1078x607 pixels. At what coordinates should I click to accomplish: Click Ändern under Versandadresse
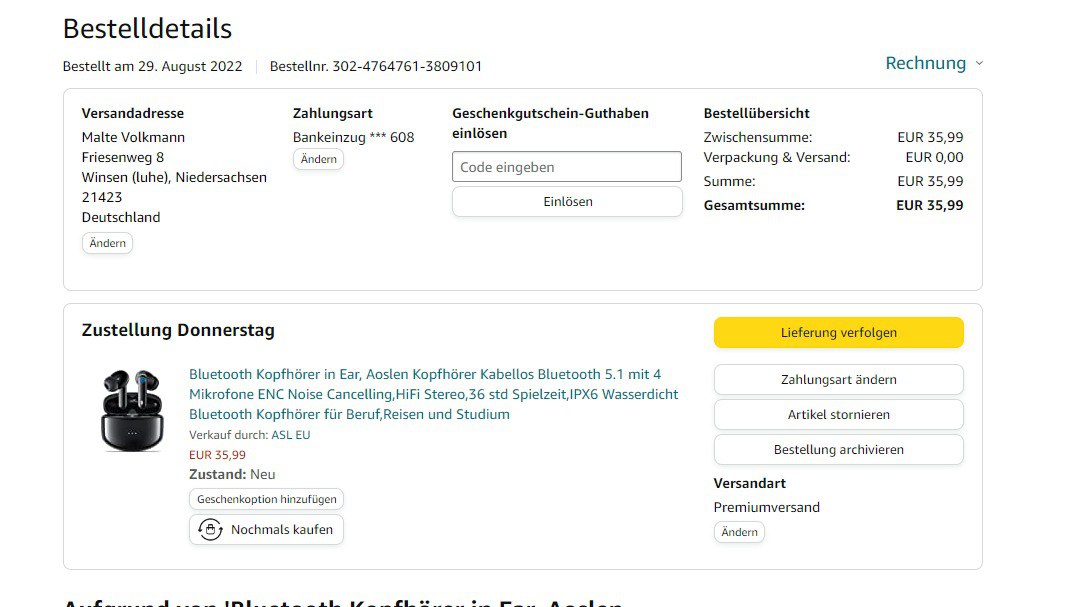coord(107,243)
